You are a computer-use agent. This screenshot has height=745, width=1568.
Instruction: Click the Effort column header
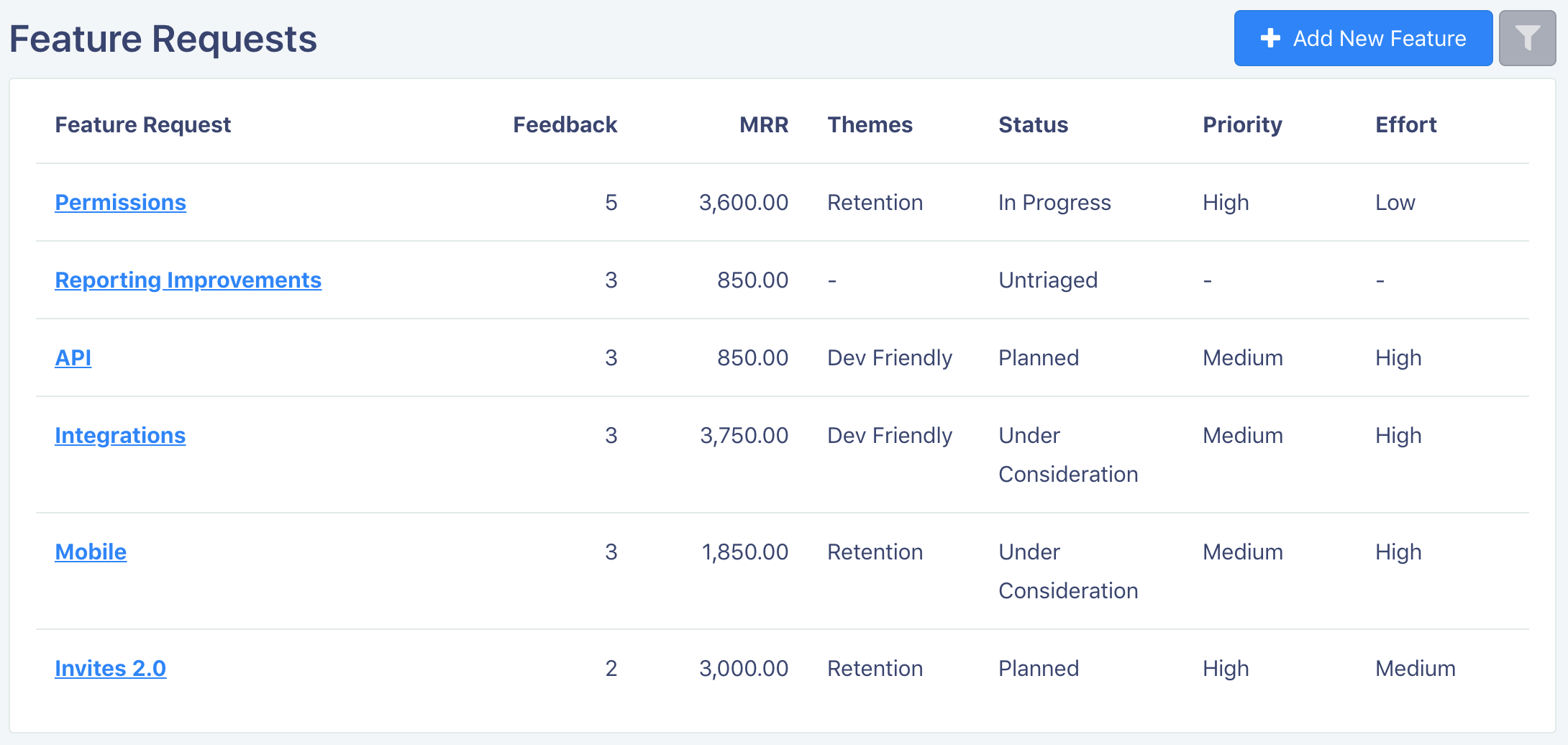pos(1405,125)
